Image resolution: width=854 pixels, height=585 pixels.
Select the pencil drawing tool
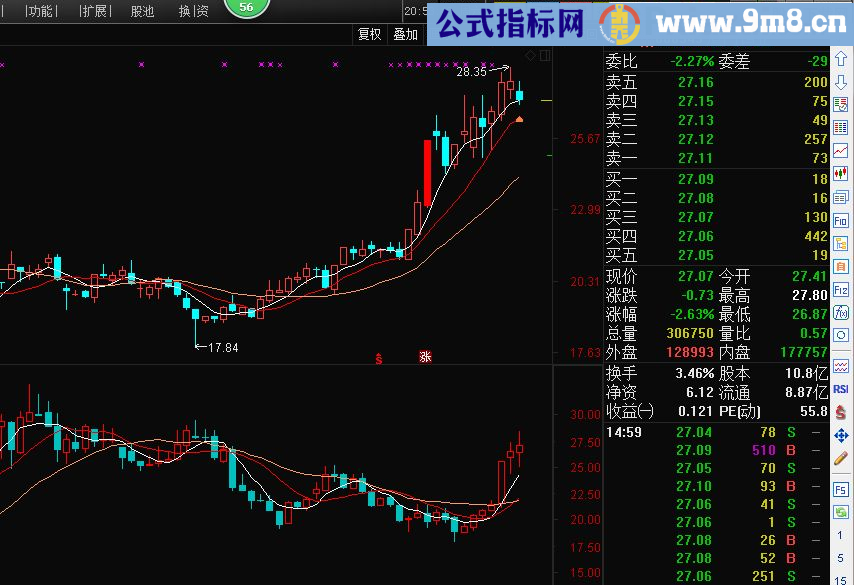coord(841,459)
